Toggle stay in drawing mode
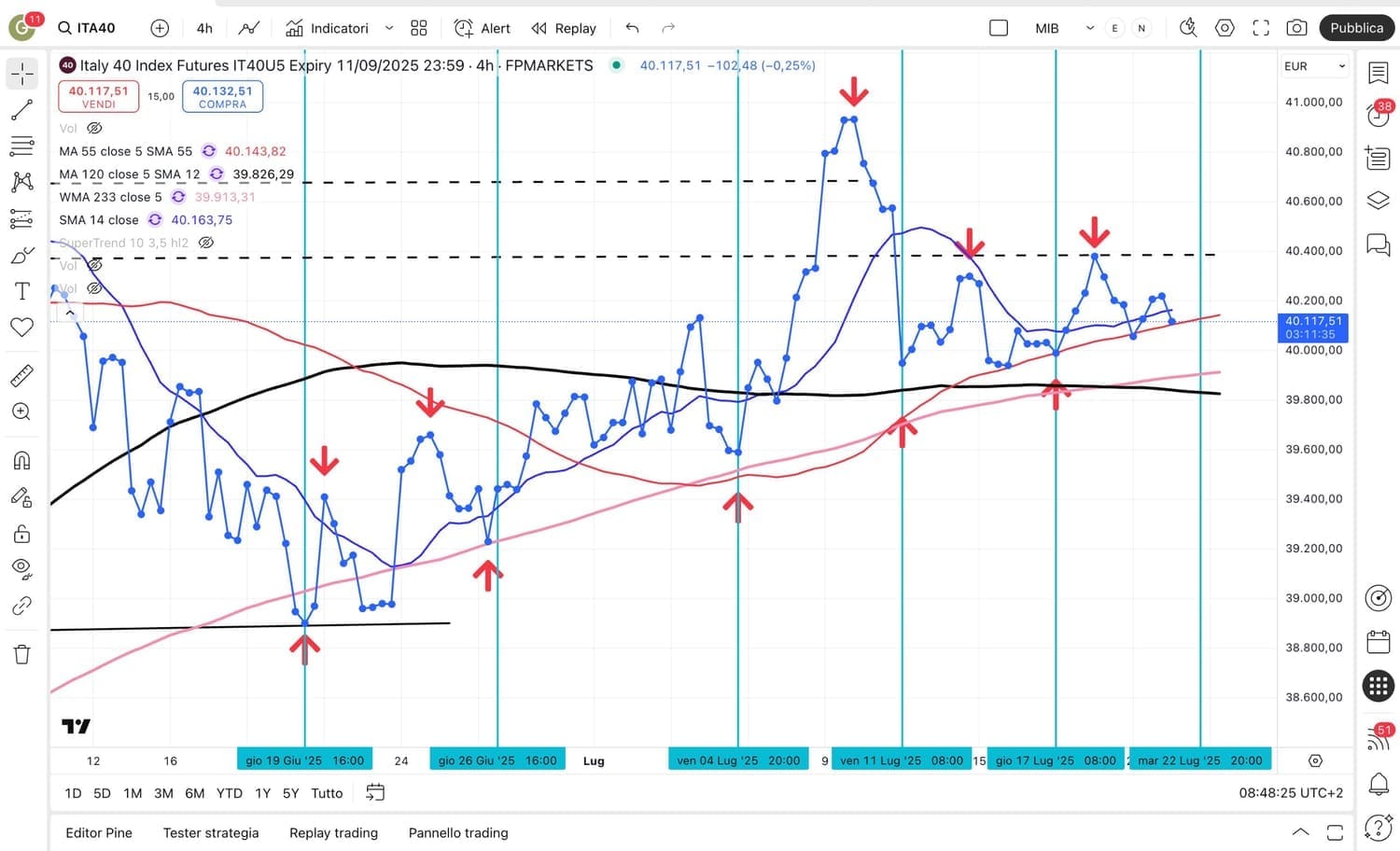The width and height of the screenshot is (1400, 851). click(x=22, y=496)
